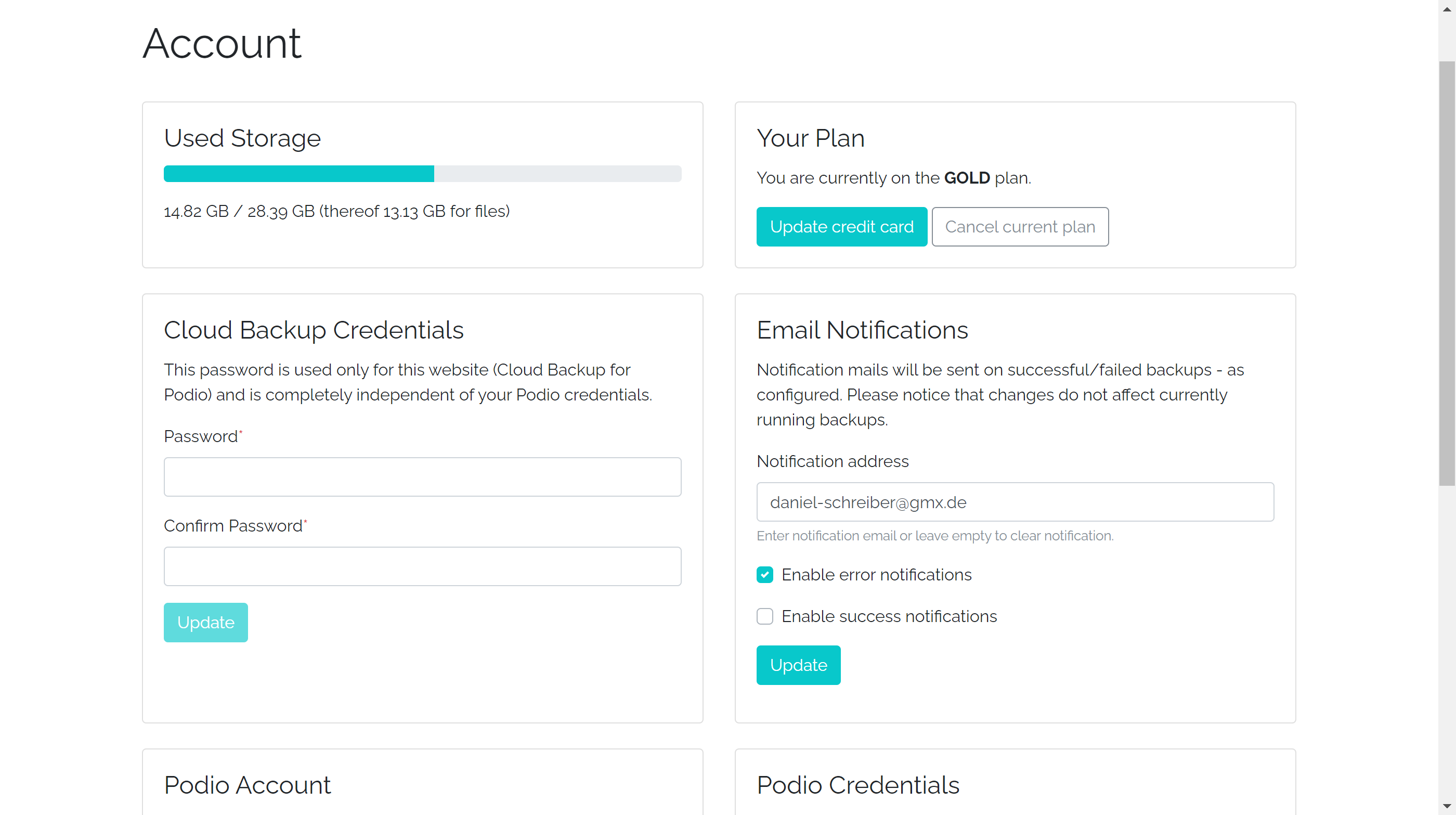Screen dimensions: 1456x815
Task: Click the scrollbar down arrow
Action: tap(1447, 806)
